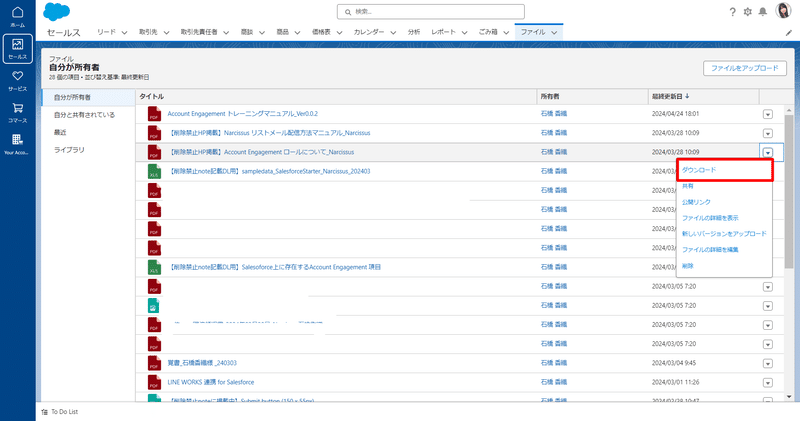
Task: Select 自分と共有されている filter
Action: point(85,115)
